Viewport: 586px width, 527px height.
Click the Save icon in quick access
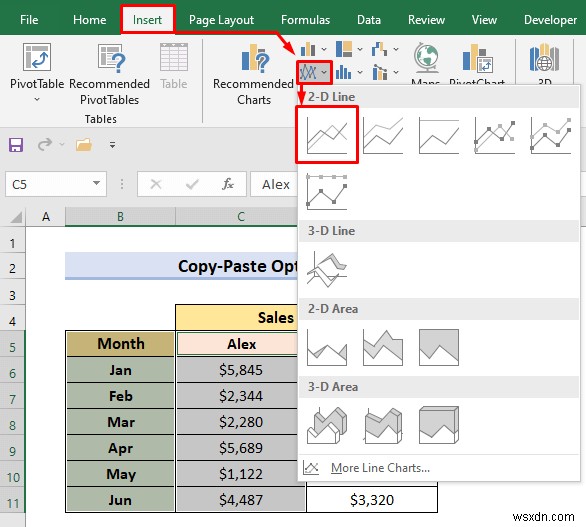tap(16, 145)
